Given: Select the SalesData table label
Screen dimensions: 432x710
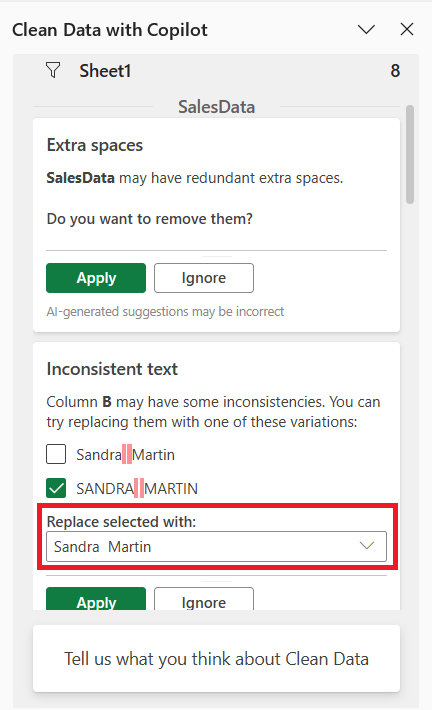Looking at the screenshot, I should (x=216, y=107).
